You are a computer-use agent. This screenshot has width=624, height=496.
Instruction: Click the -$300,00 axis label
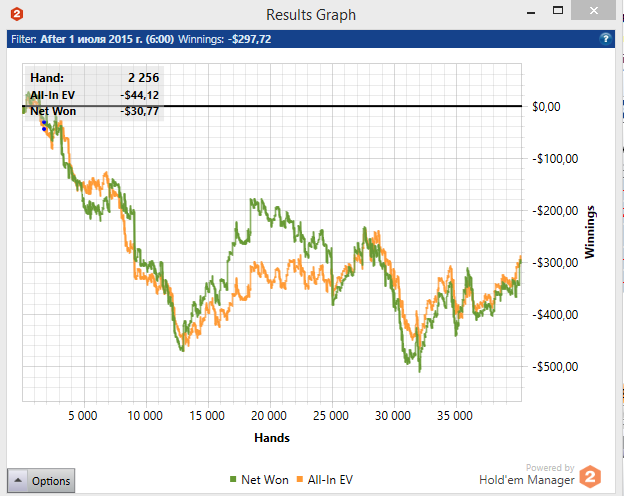point(555,263)
